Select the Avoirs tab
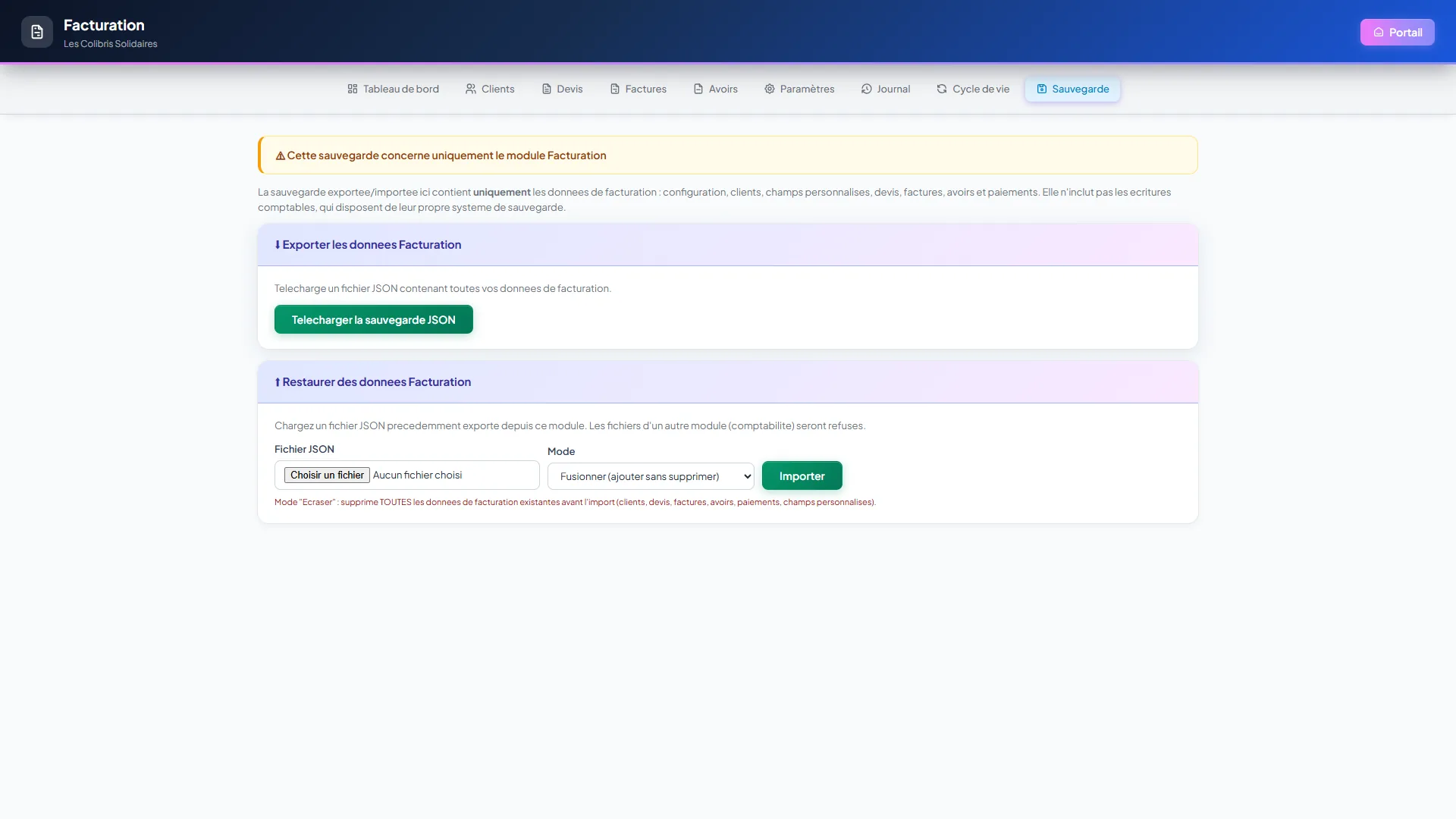The image size is (1456, 819). pos(715,89)
